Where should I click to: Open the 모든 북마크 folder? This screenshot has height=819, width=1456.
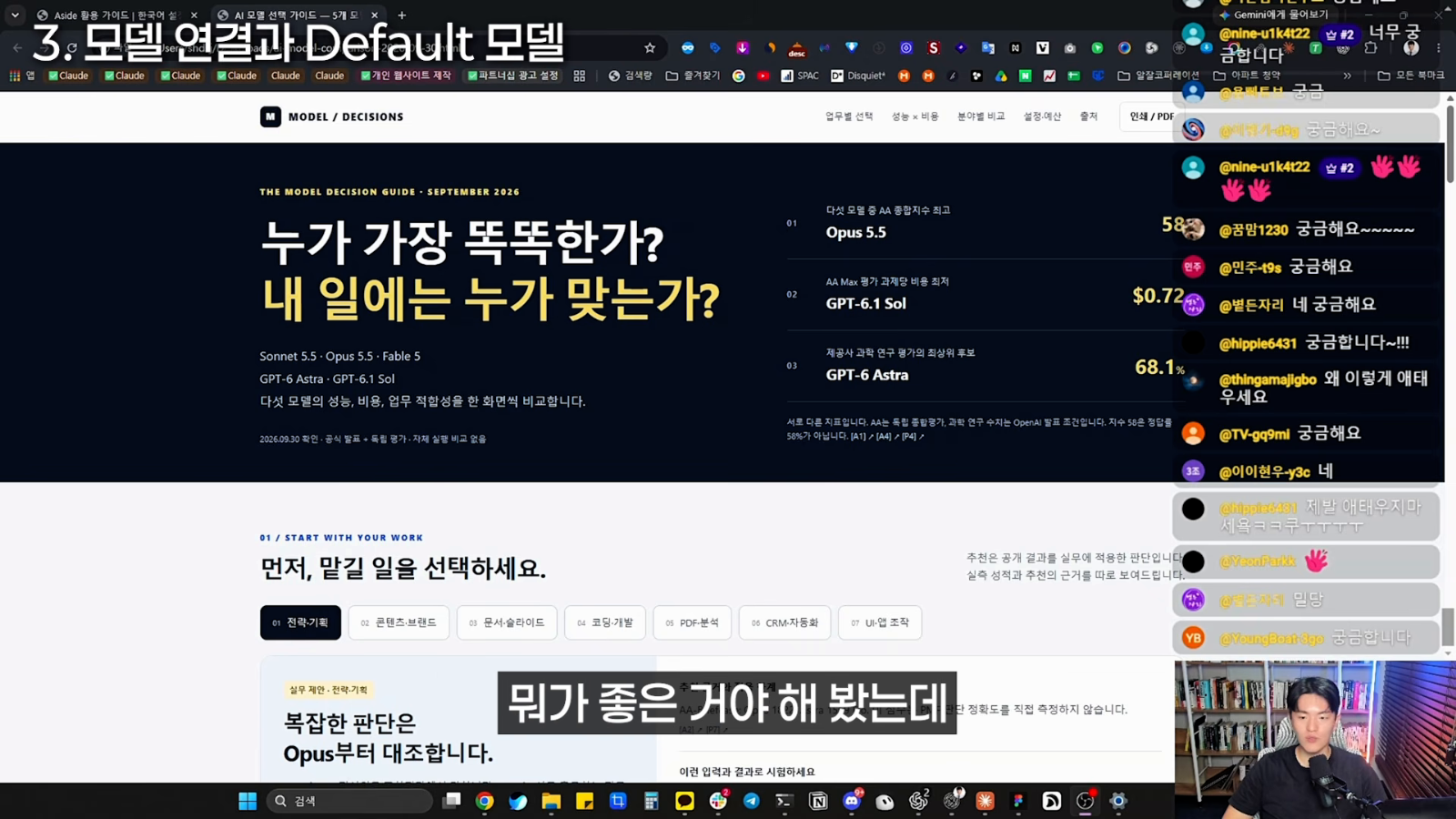[1410, 76]
